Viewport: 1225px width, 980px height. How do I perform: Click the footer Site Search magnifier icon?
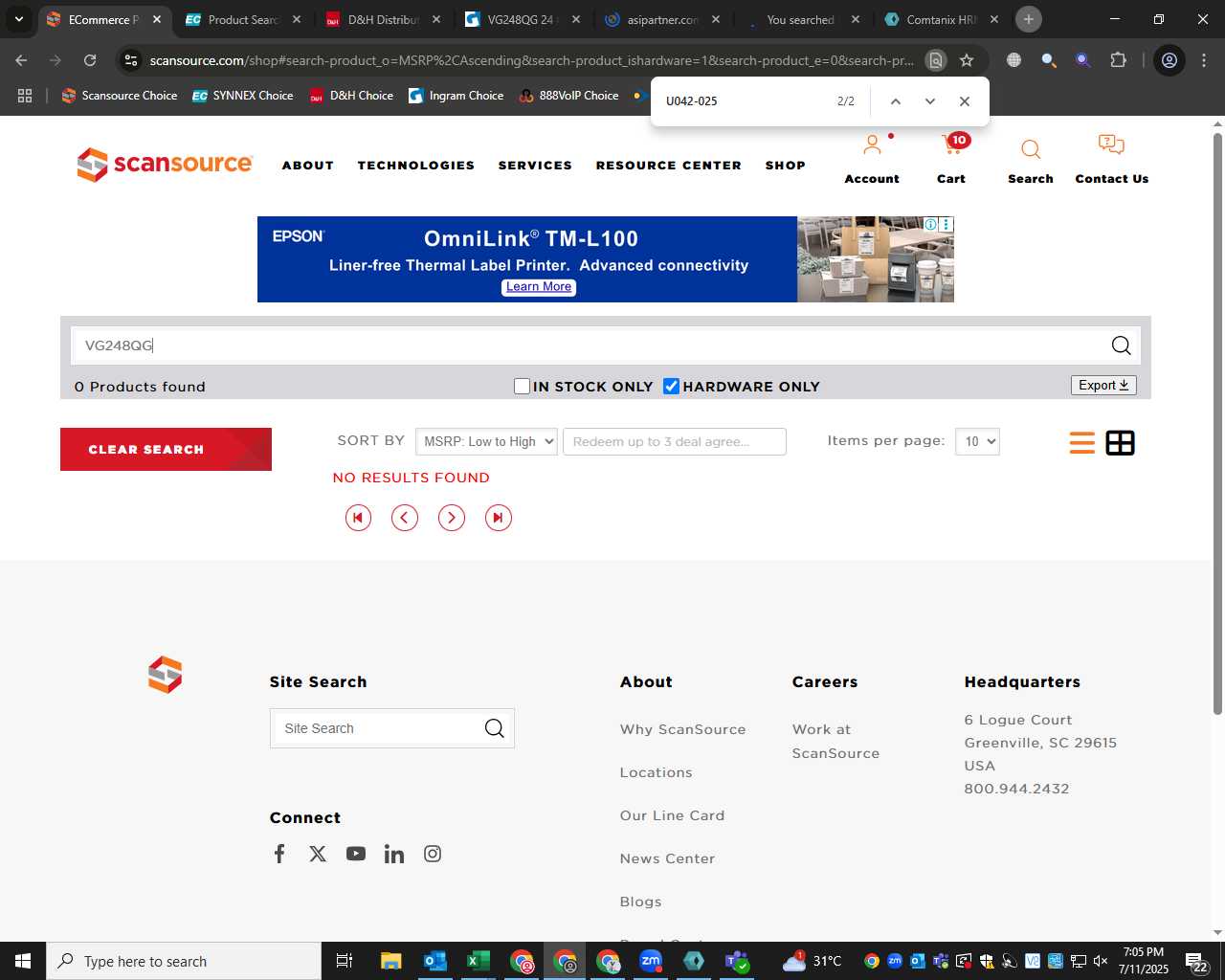coord(494,728)
